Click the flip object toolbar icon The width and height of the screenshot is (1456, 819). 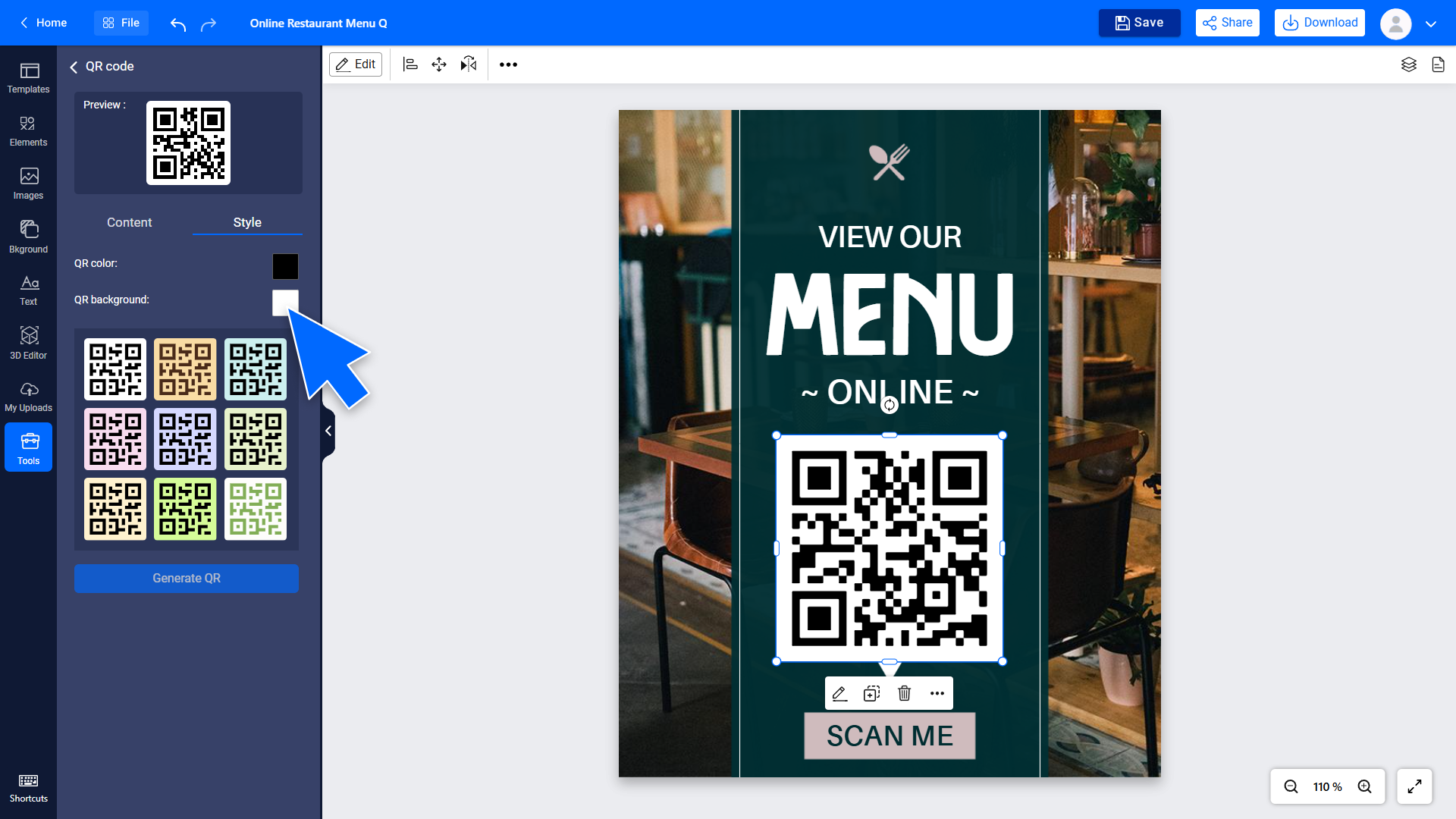469,64
